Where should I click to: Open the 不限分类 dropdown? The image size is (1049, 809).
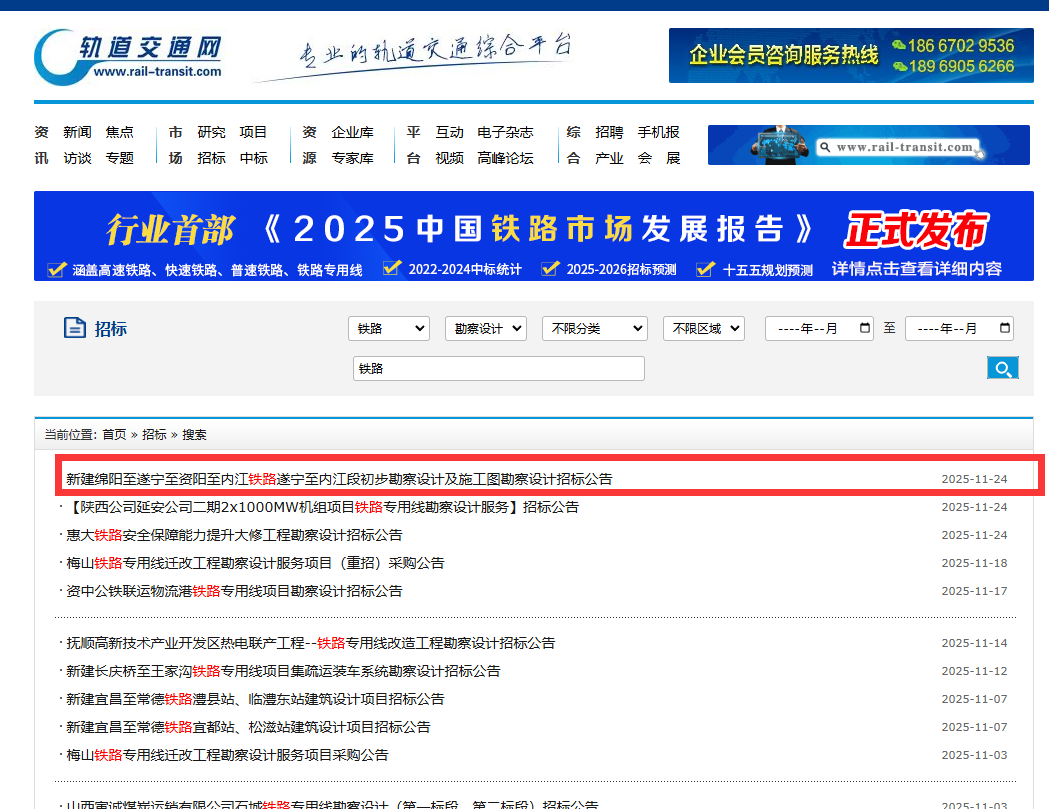(594, 328)
